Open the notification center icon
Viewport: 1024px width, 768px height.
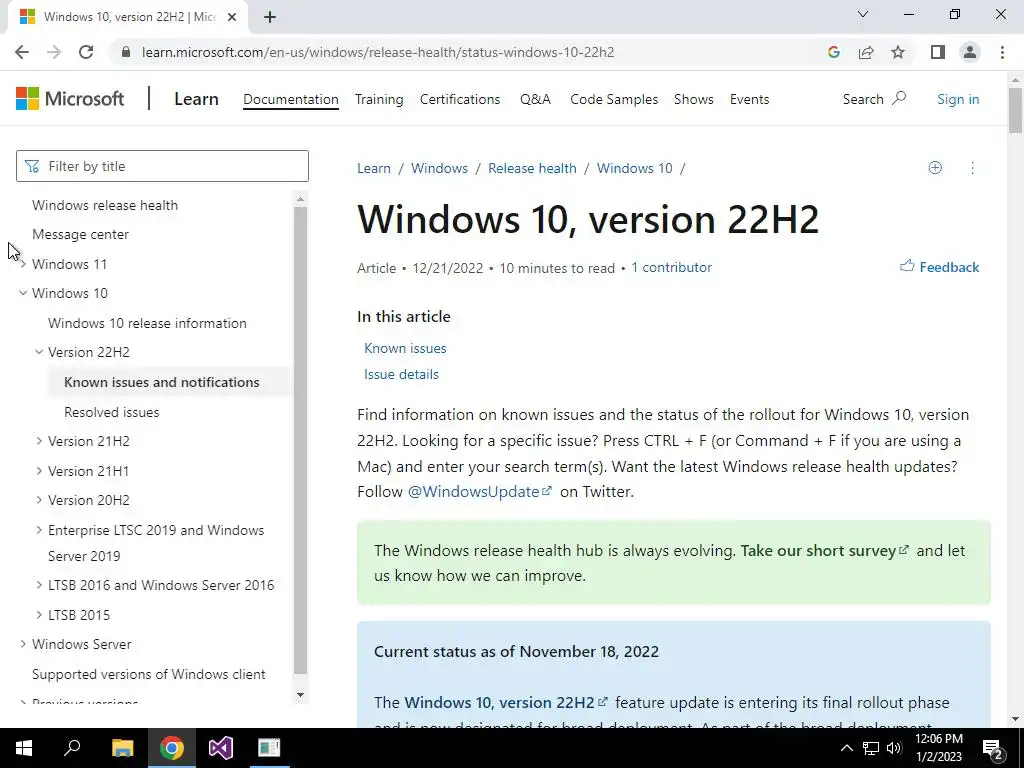(993, 748)
